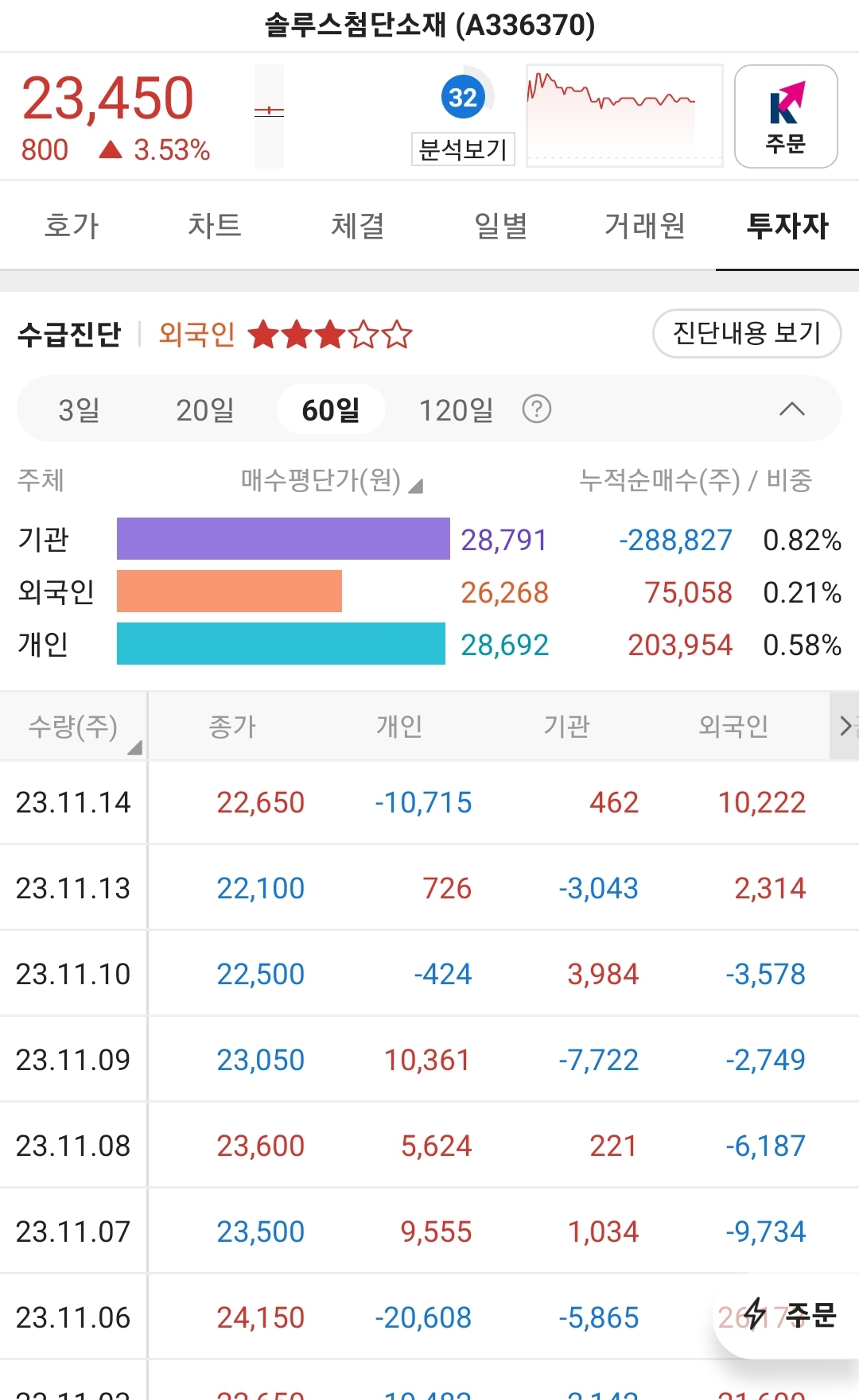
Task: Tap the foreigner value -6,187
Action: click(x=765, y=1146)
